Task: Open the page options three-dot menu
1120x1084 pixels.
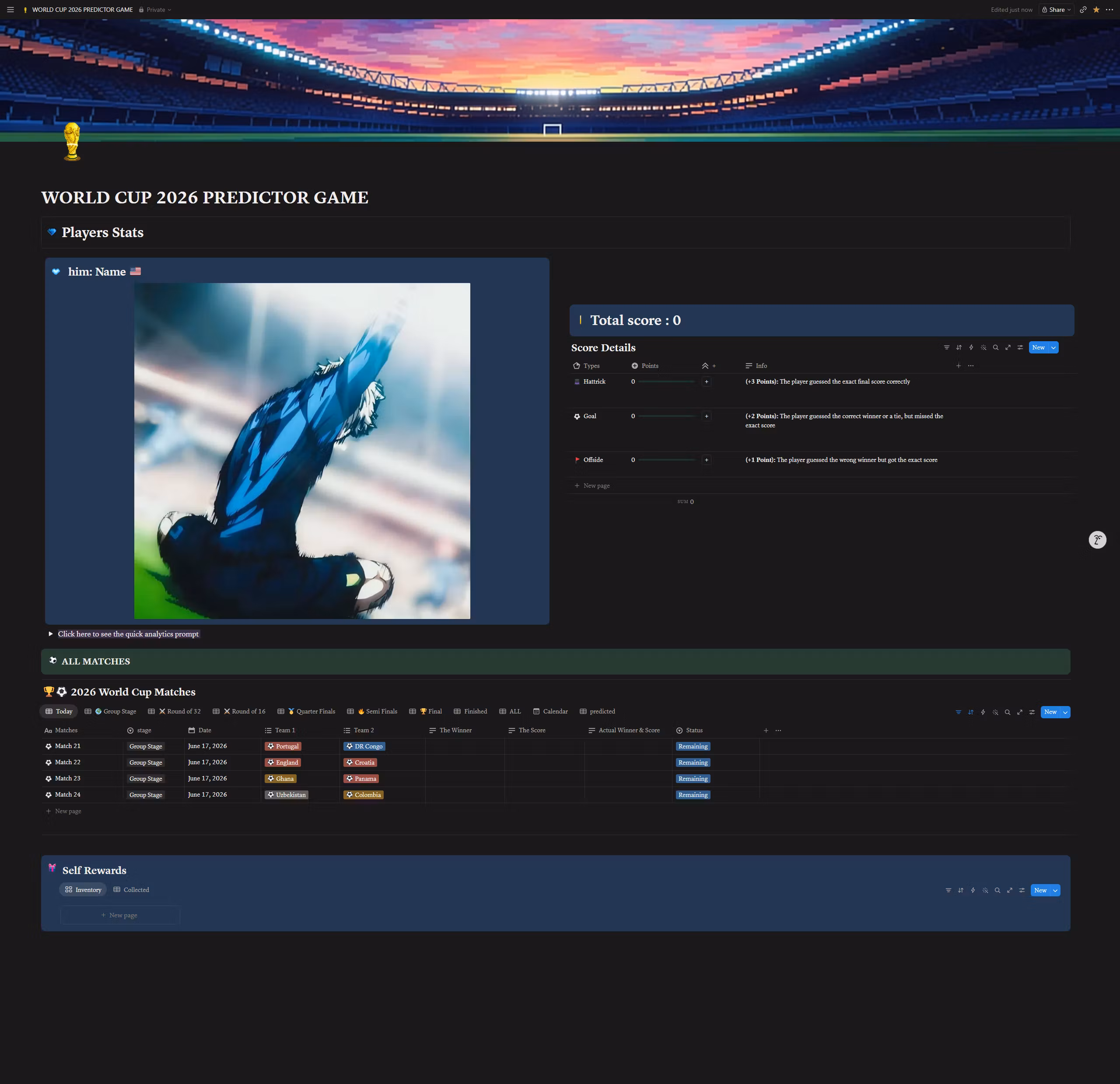Action: coord(1109,10)
